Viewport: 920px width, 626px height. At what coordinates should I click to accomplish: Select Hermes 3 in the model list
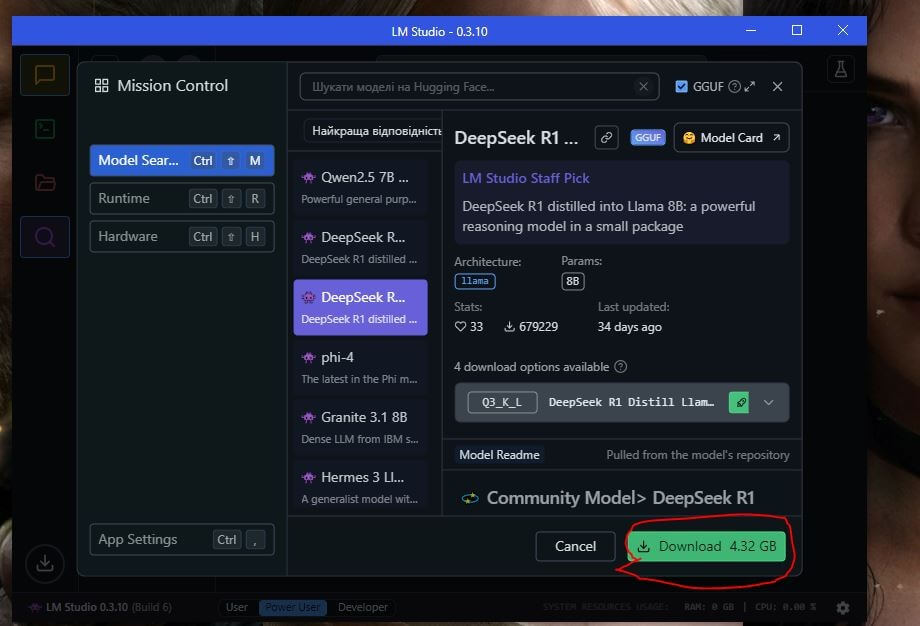point(360,488)
